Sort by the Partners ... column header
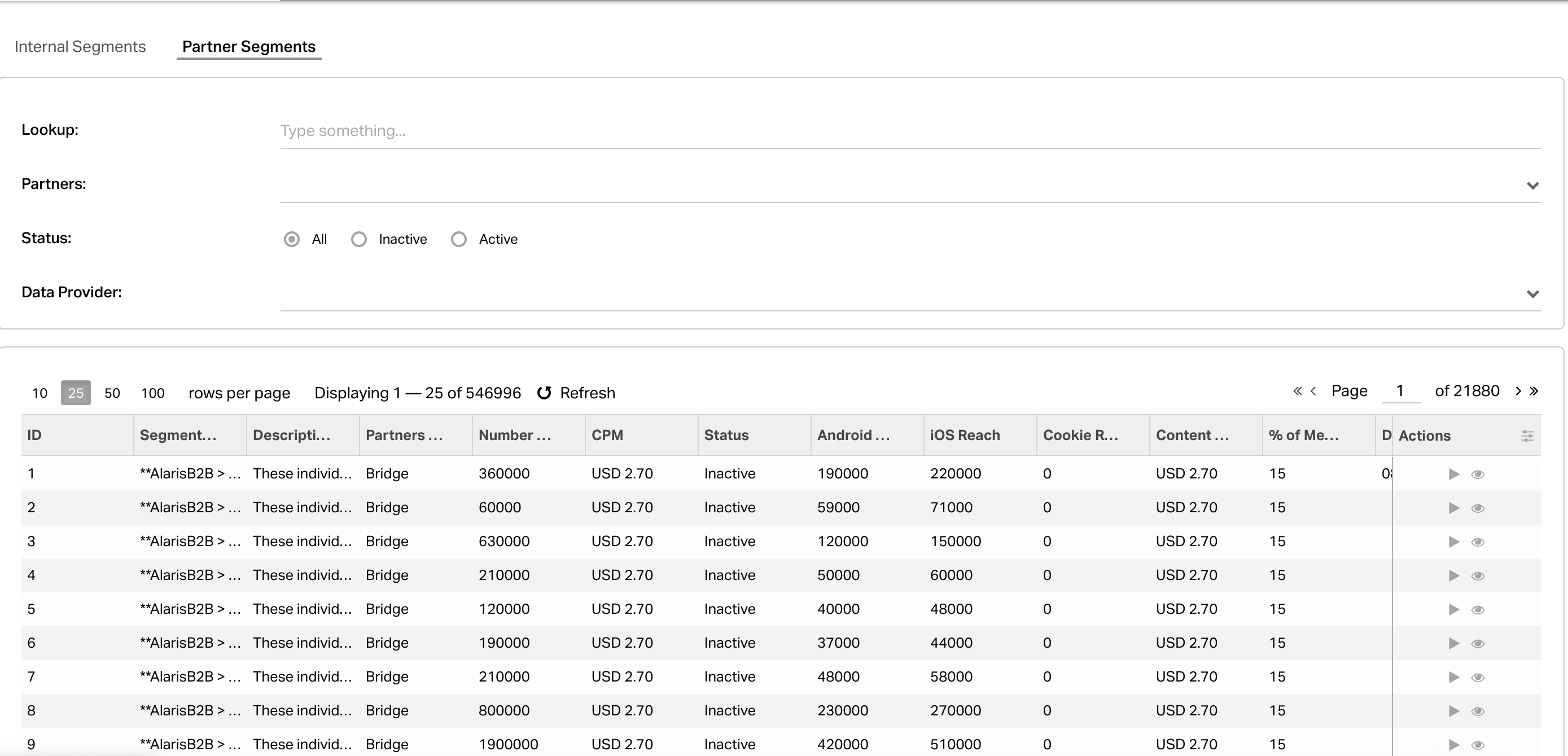This screenshot has width=1568, height=756. pyautogui.click(x=416, y=436)
